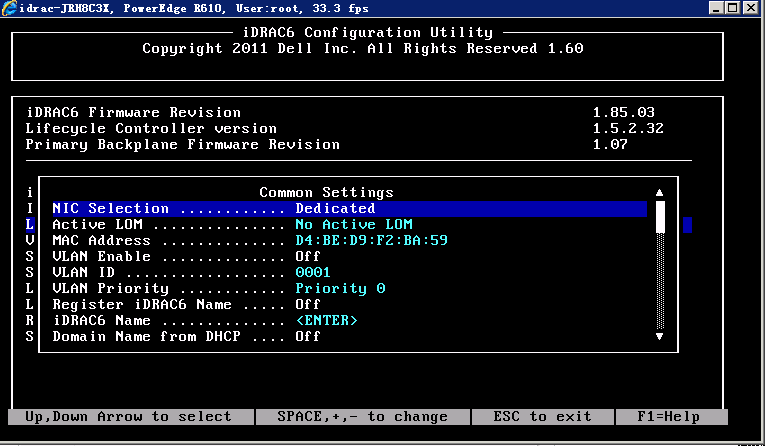Select the VLAN ID label
765x446 pixels.
83,273
